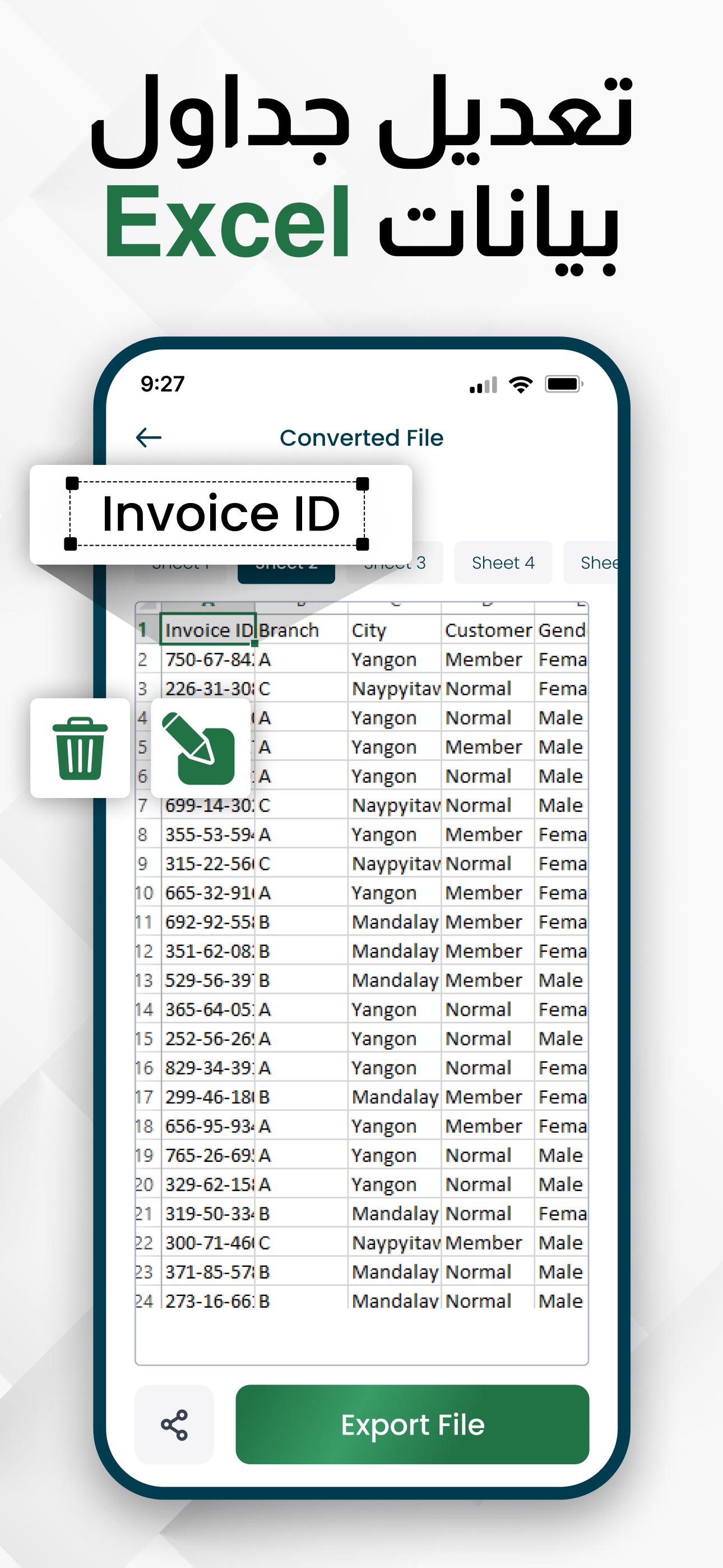Select cell 351-62-08 in row 12
This screenshot has width=723, height=1568.
(208, 951)
